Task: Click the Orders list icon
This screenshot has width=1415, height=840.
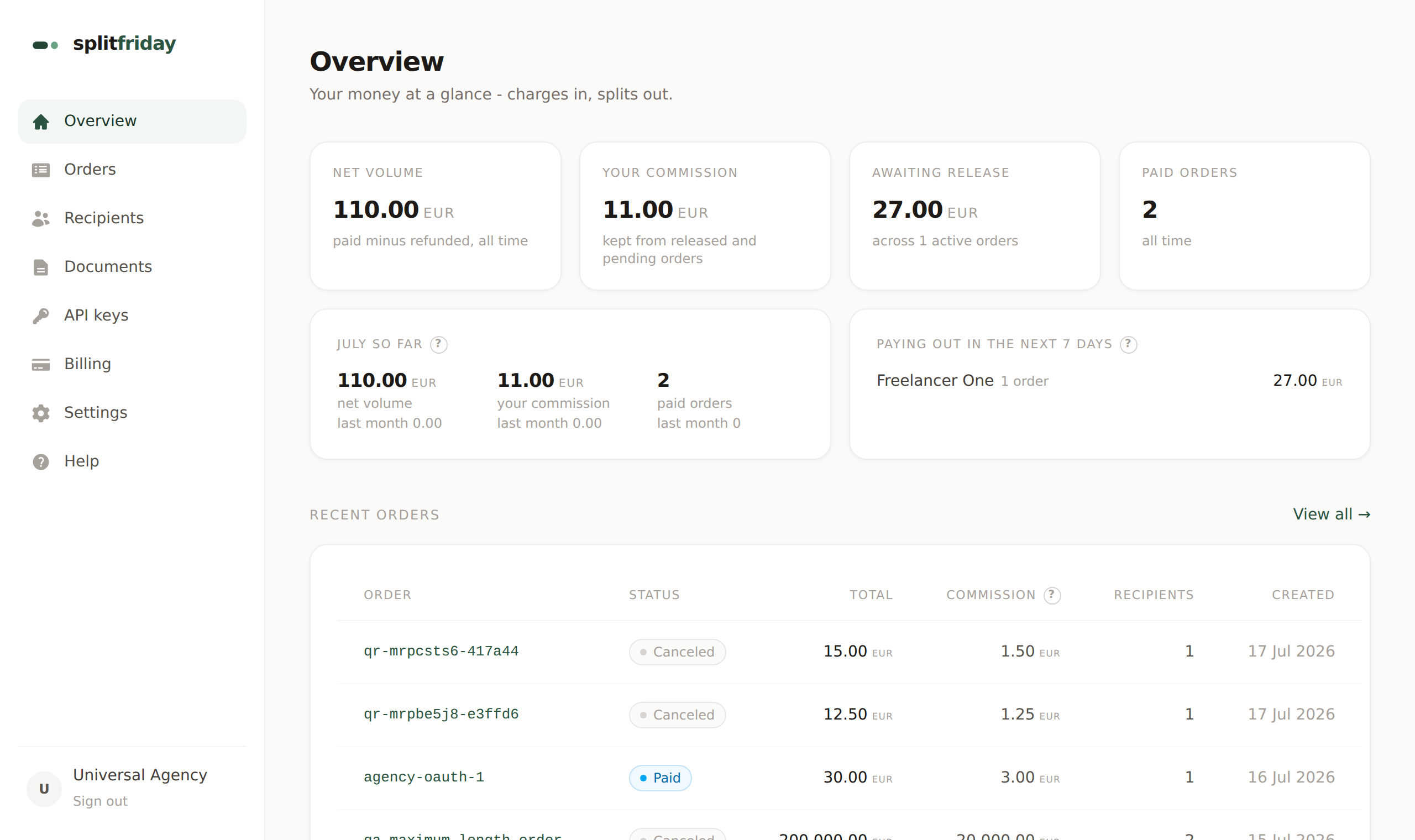Action: 41,170
